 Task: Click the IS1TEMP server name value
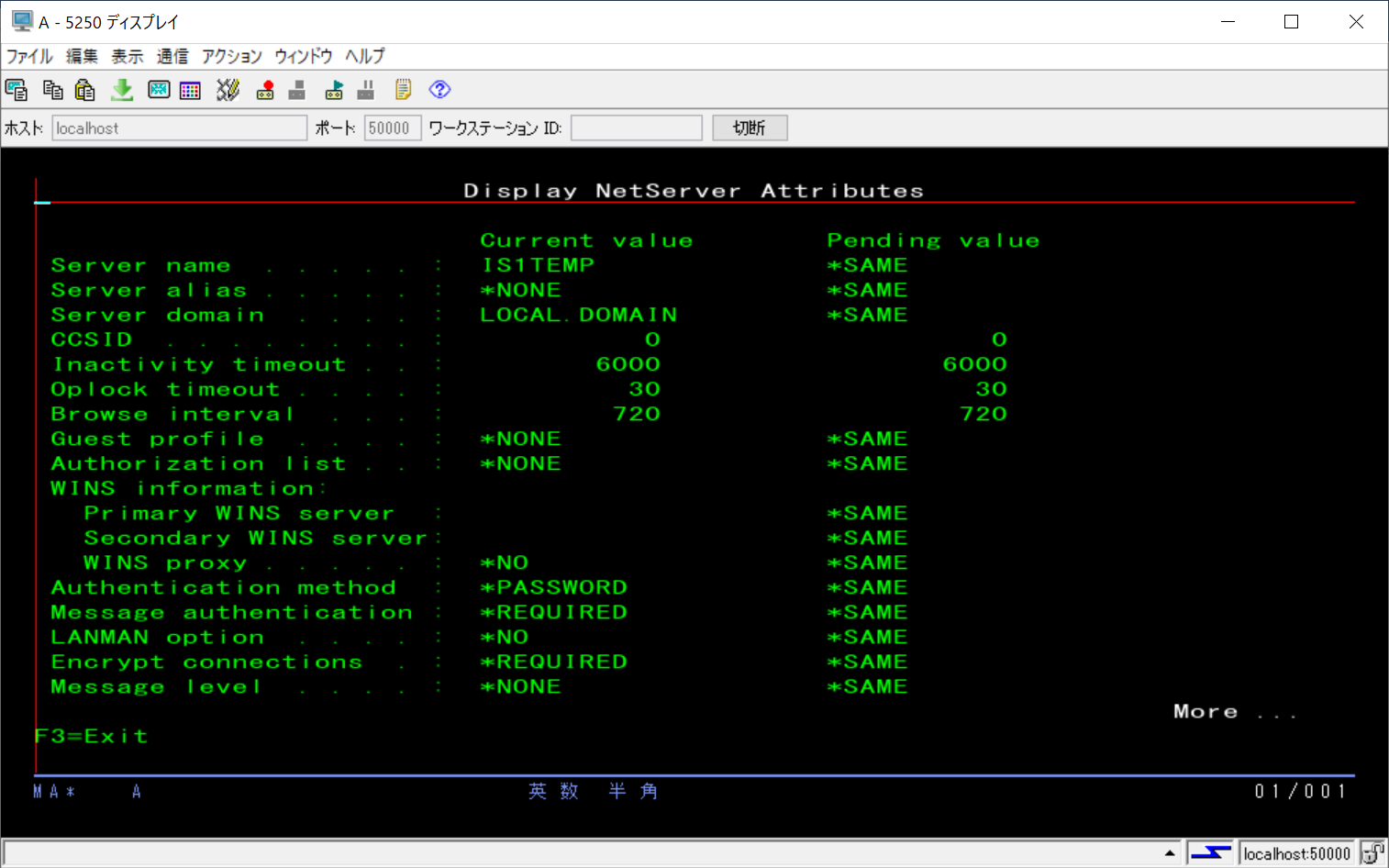click(x=538, y=265)
